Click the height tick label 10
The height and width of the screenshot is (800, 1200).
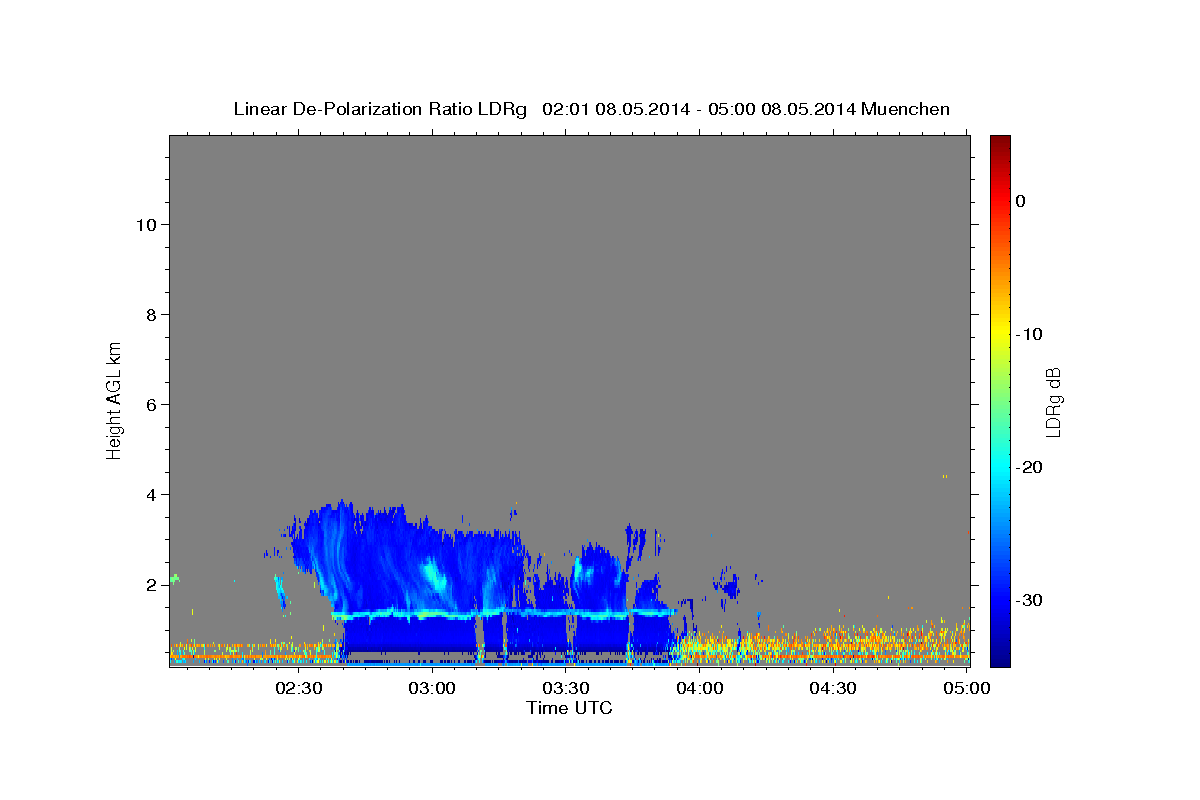click(146, 225)
